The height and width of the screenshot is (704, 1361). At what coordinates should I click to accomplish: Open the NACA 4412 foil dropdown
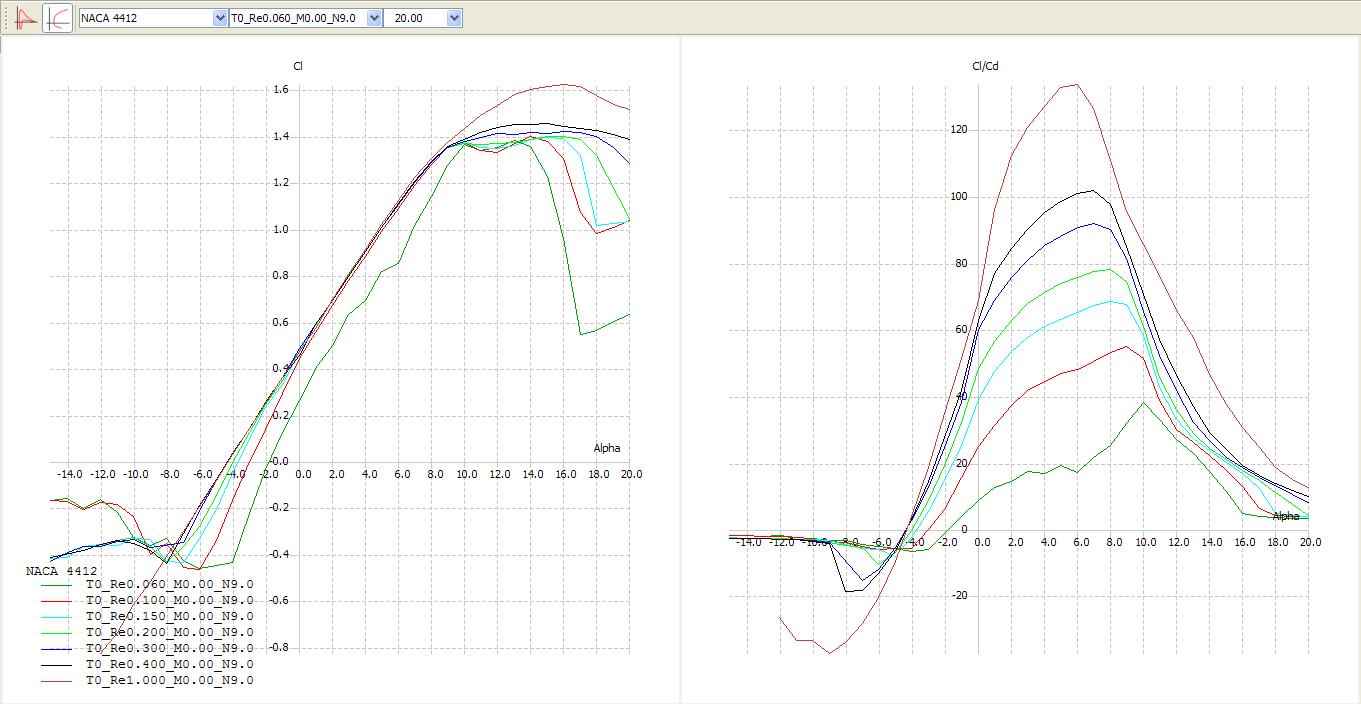220,18
